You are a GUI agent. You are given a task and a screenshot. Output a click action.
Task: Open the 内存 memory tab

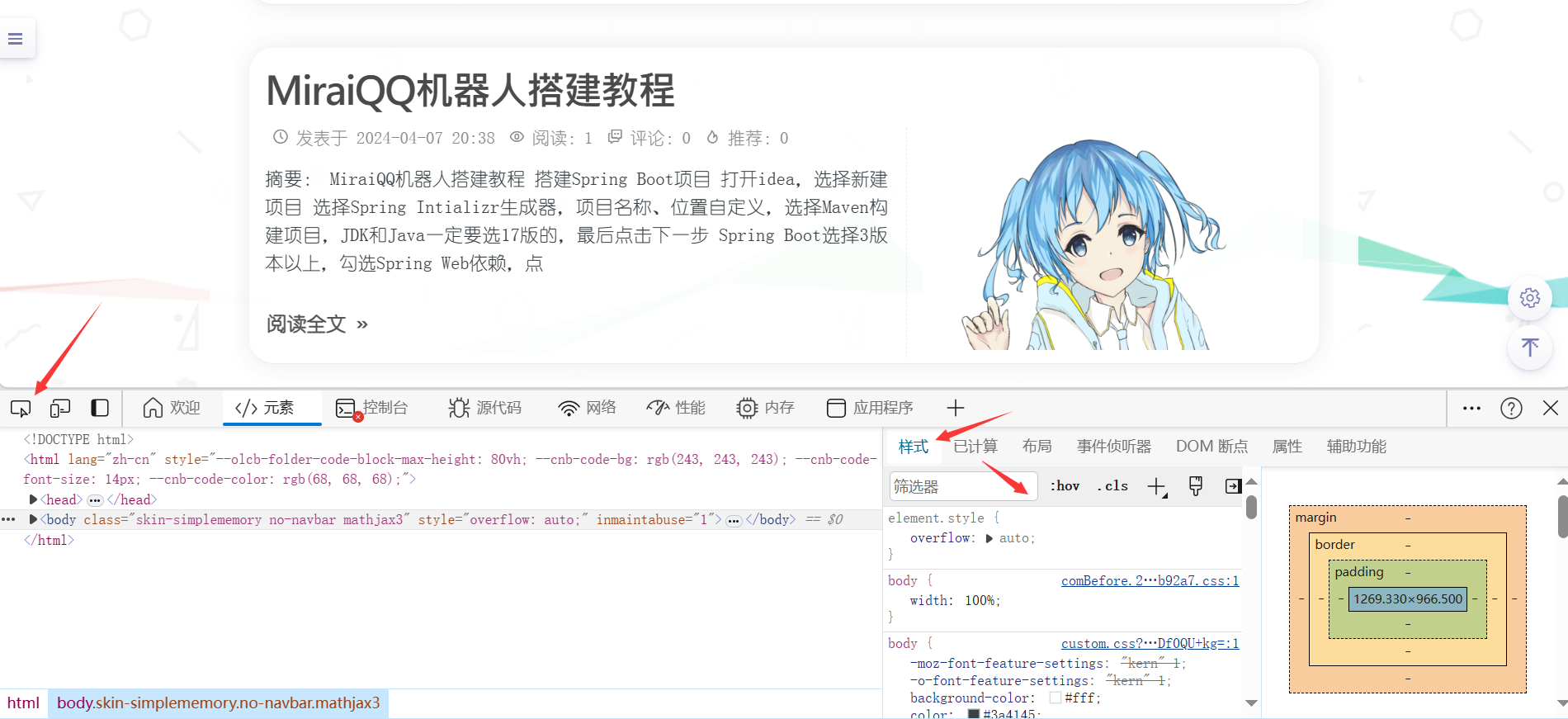point(765,408)
